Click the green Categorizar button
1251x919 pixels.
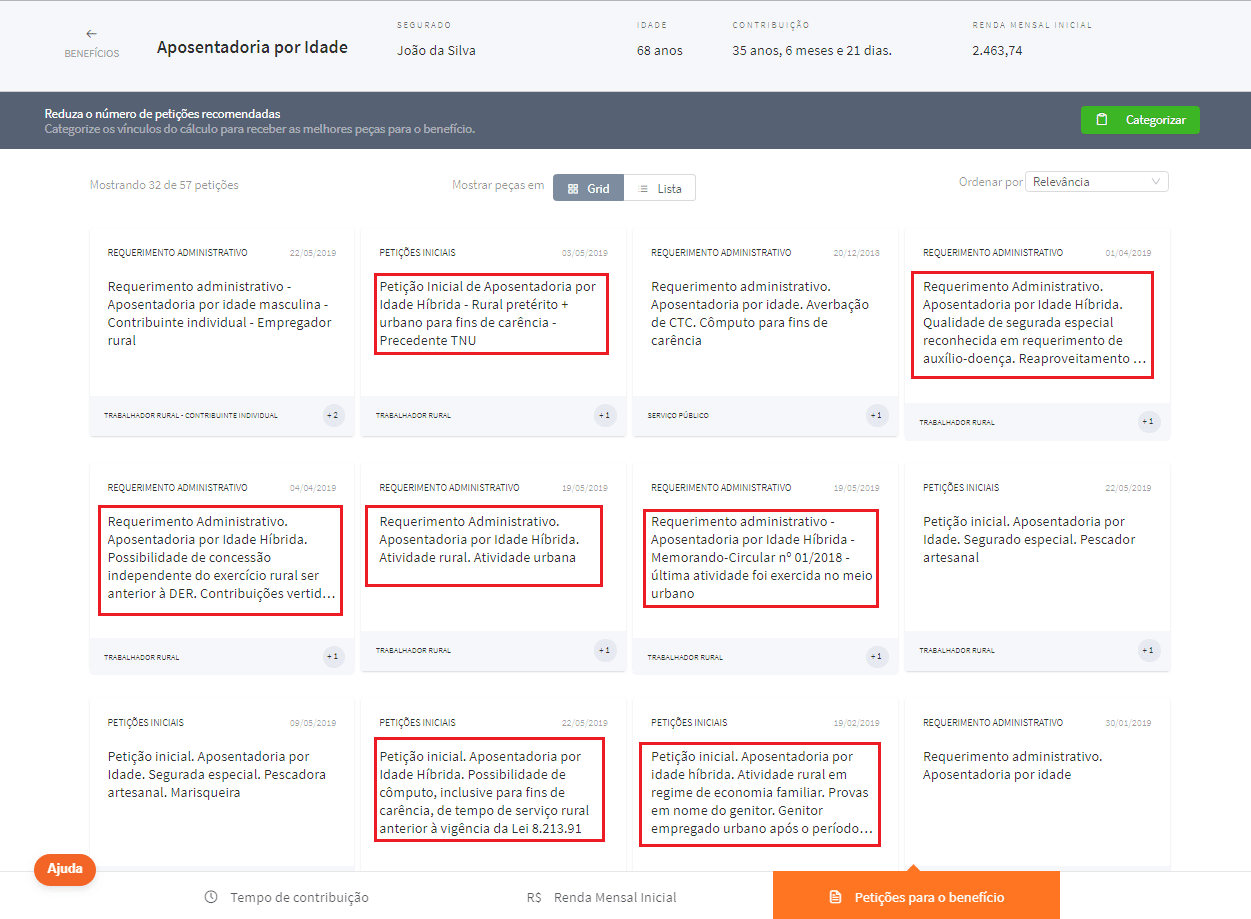point(1140,120)
